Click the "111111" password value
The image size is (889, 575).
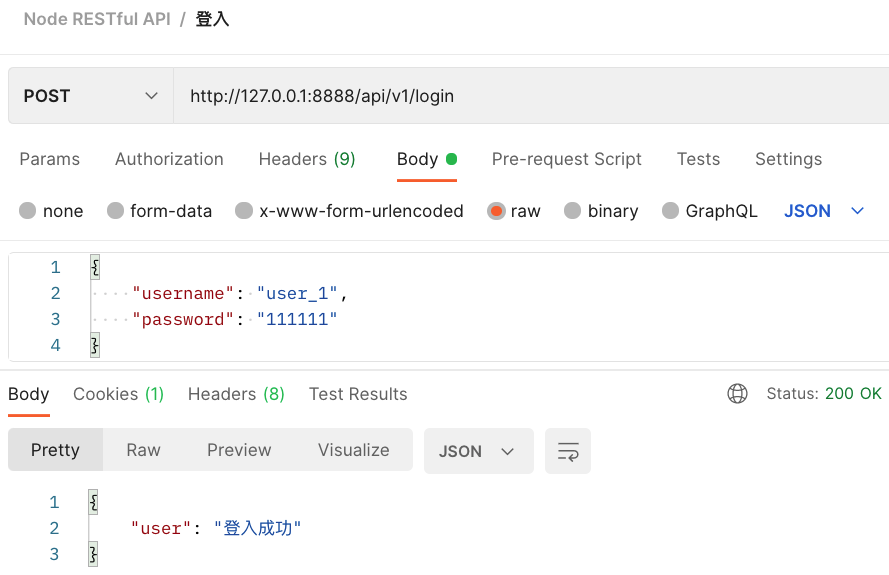pyautogui.click(x=297, y=320)
